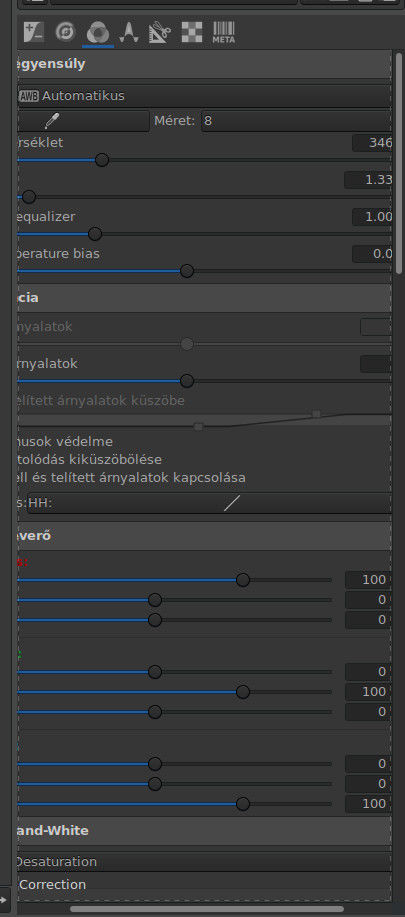Open the META metadata tab
This screenshot has width=405, height=917.
click(223, 32)
